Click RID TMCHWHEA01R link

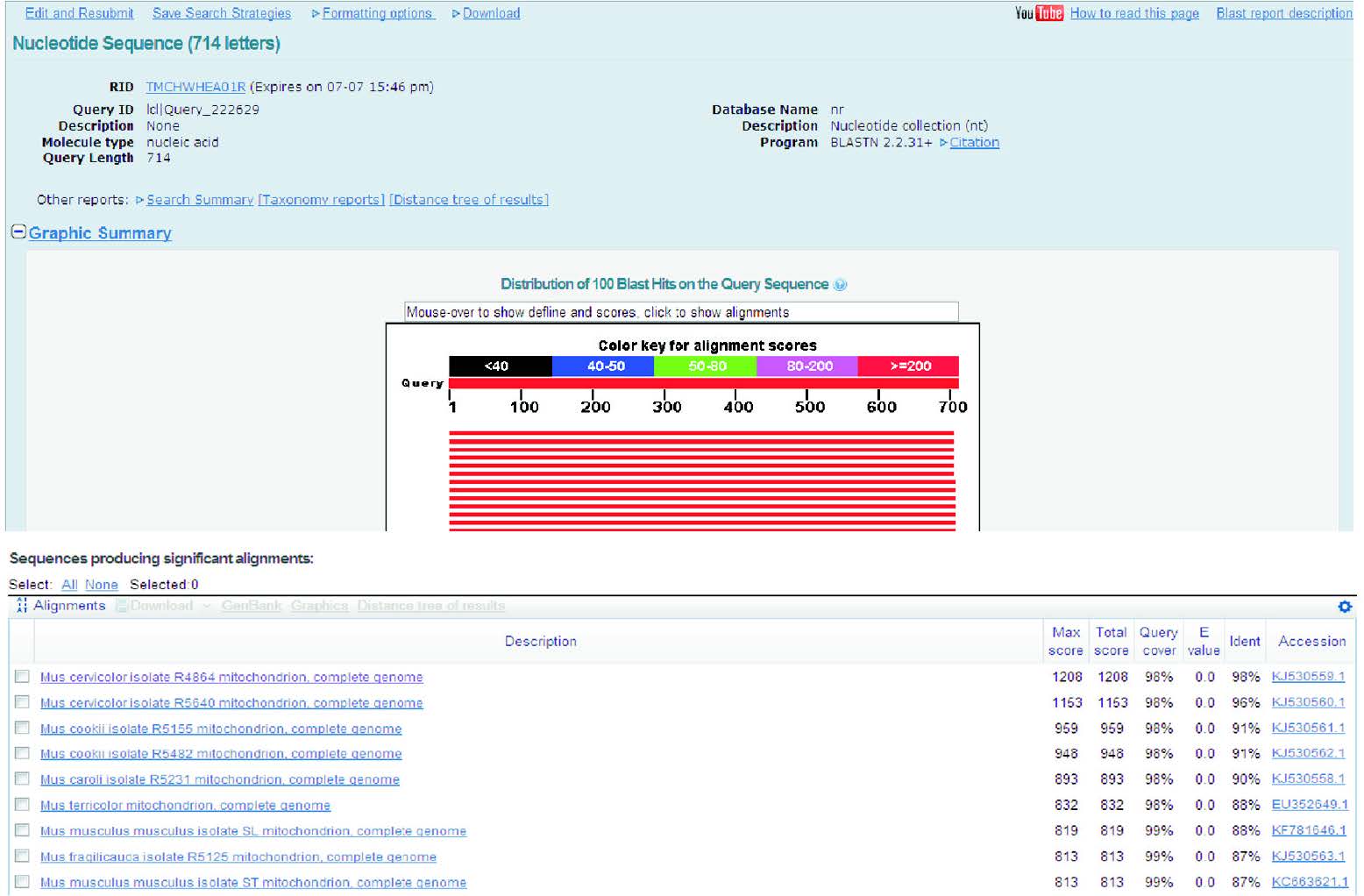pyautogui.click(x=195, y=87)
